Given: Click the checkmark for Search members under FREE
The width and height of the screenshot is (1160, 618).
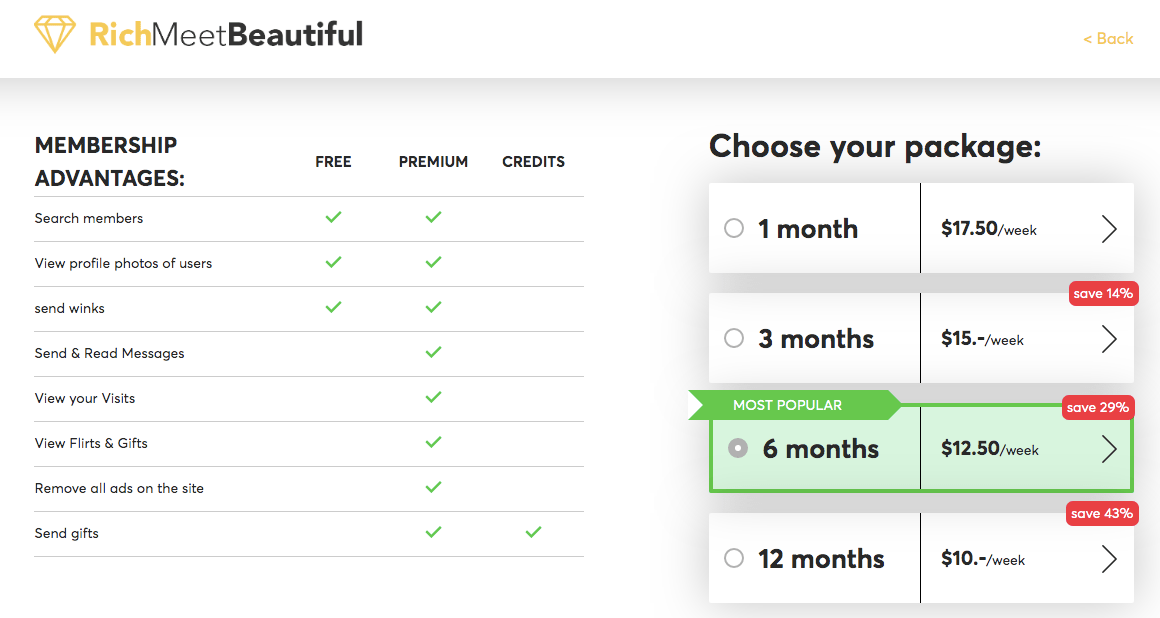Looking at the screenshot, I should (333, 217).
